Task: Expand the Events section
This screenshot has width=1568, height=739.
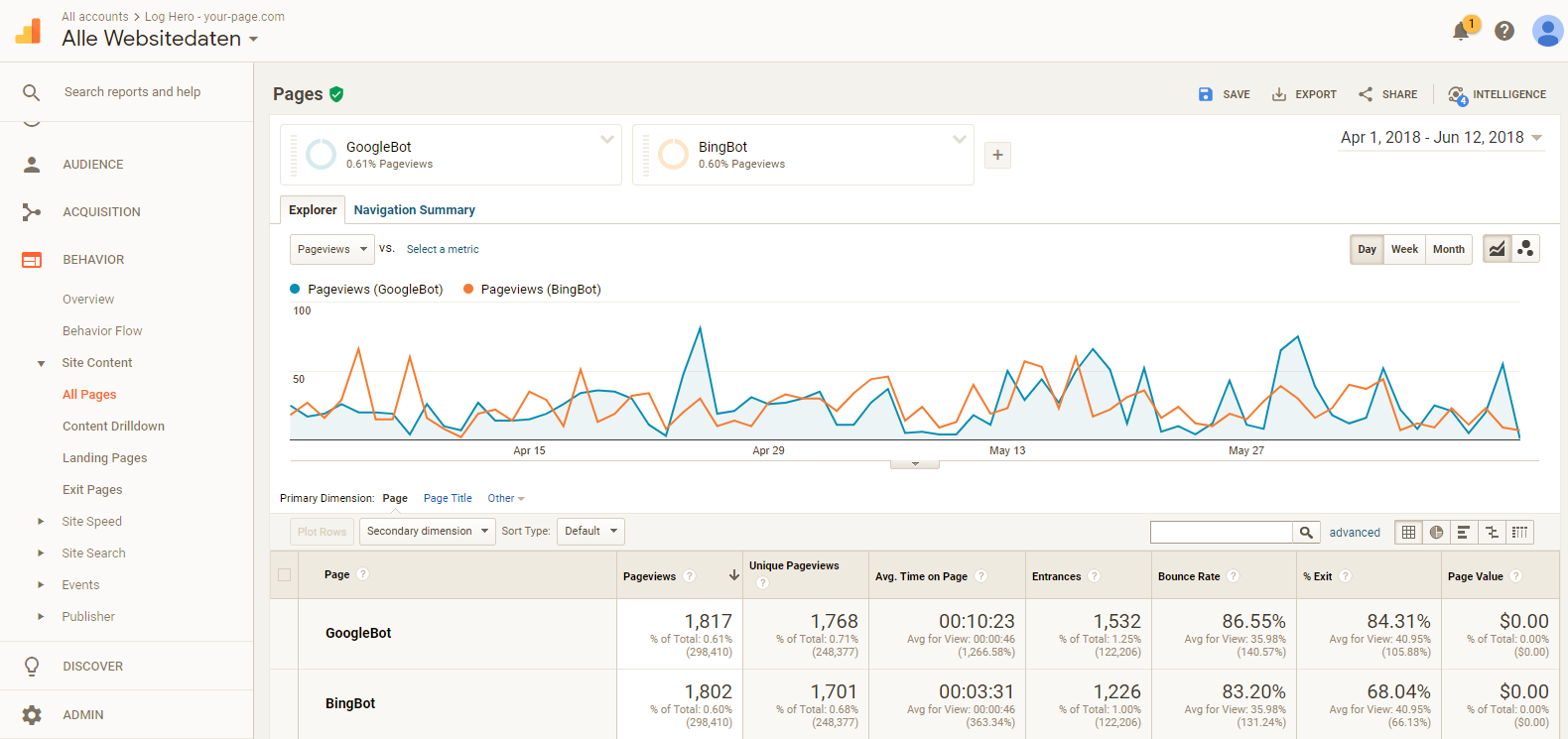Action: click(41, 585)
